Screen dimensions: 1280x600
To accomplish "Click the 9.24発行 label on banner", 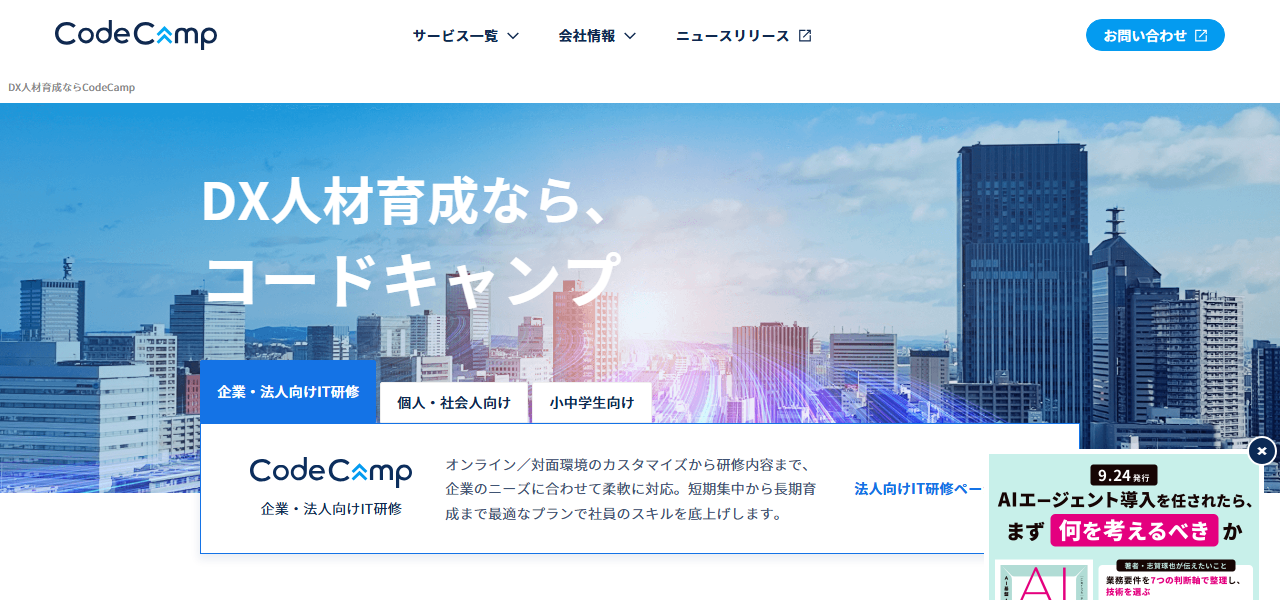I will click(1124, 475).
